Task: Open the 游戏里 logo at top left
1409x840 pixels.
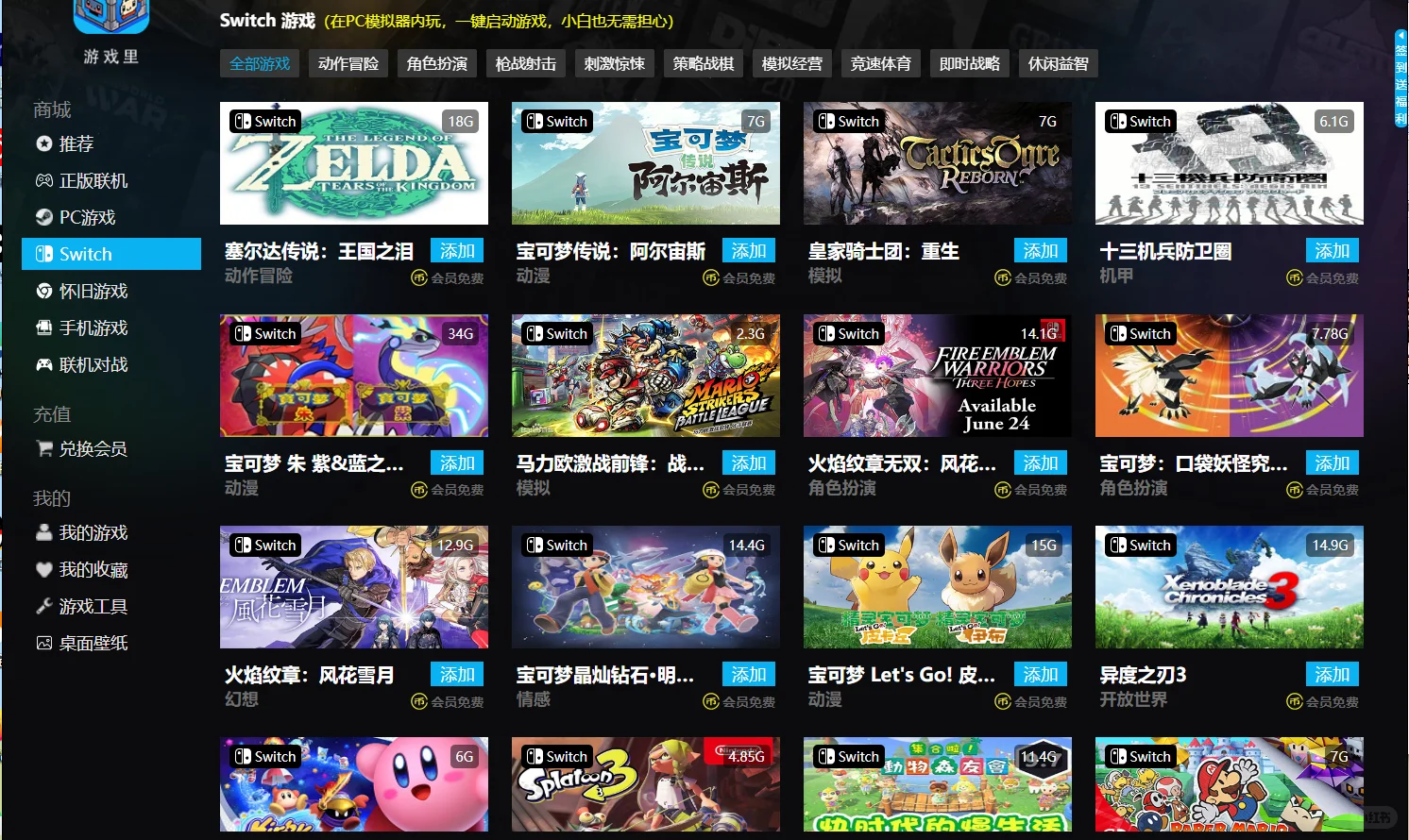Action: coord(111,33)
